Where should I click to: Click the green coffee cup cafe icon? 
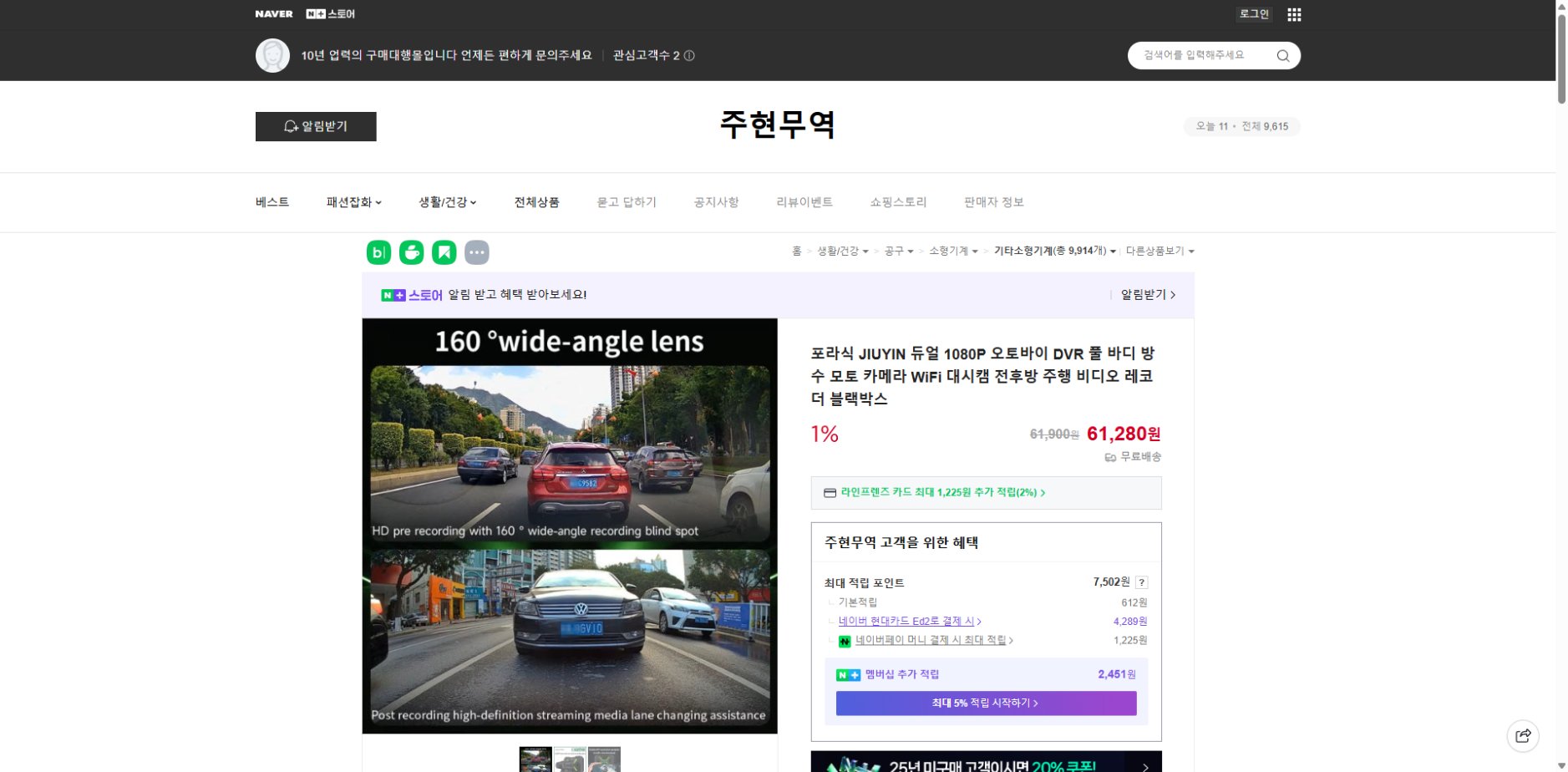pos(411,251)
